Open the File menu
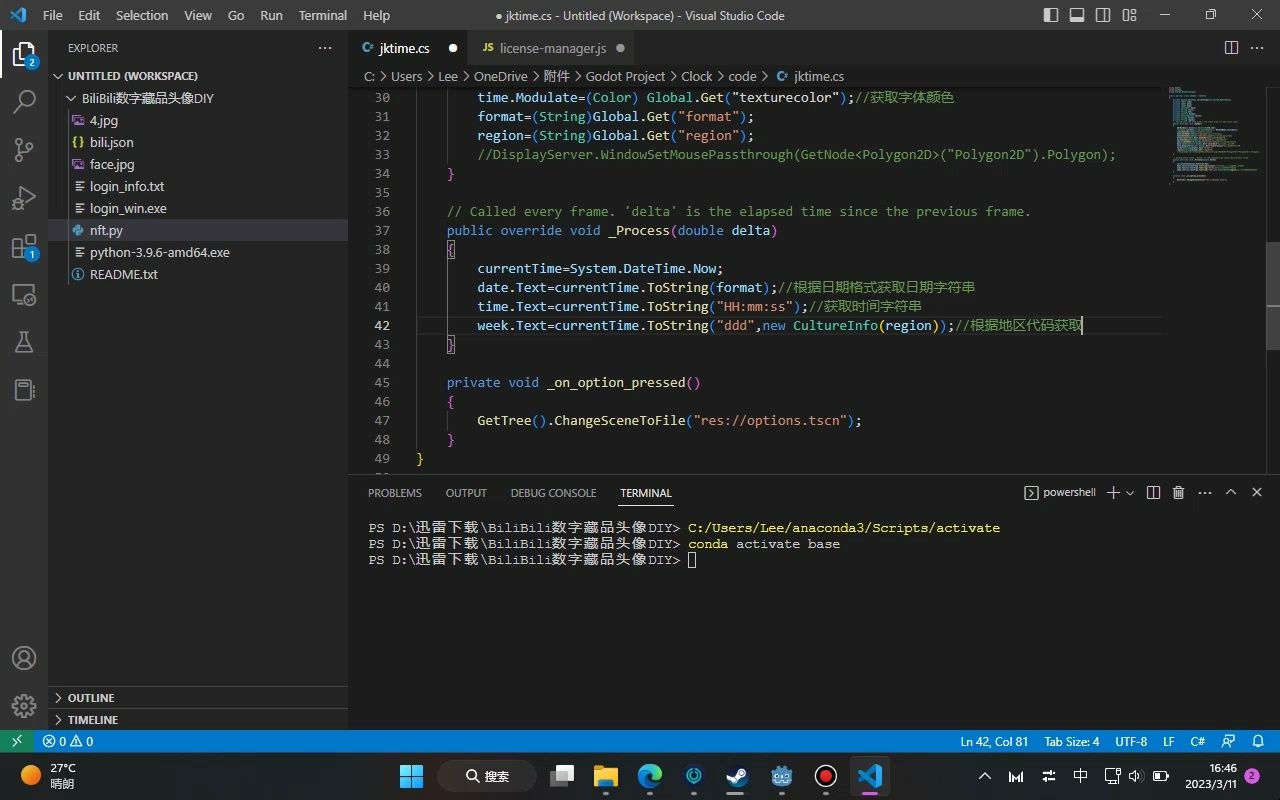Image resolution: width=1280 pixels, height=800 pixels. tap(52, 15)
